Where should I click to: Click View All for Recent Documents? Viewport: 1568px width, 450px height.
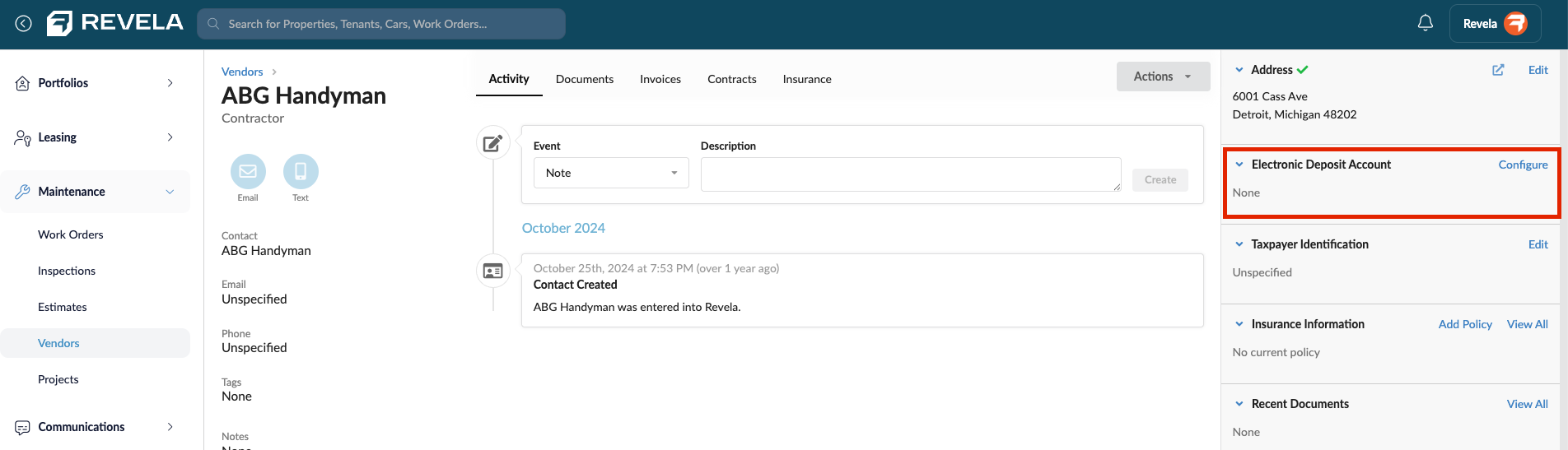point(1528,404)
